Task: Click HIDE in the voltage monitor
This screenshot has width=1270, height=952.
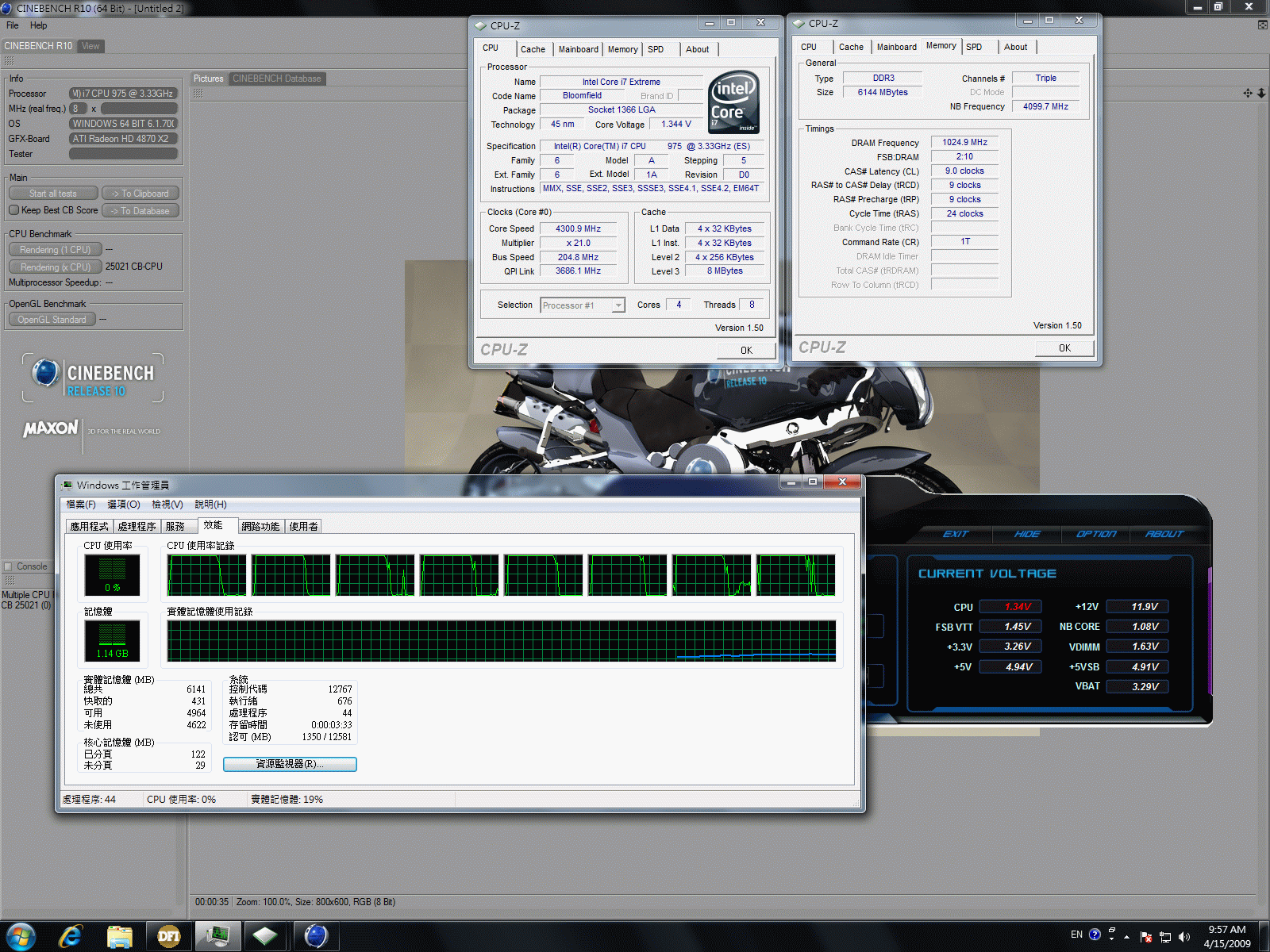Action: 1027,534
